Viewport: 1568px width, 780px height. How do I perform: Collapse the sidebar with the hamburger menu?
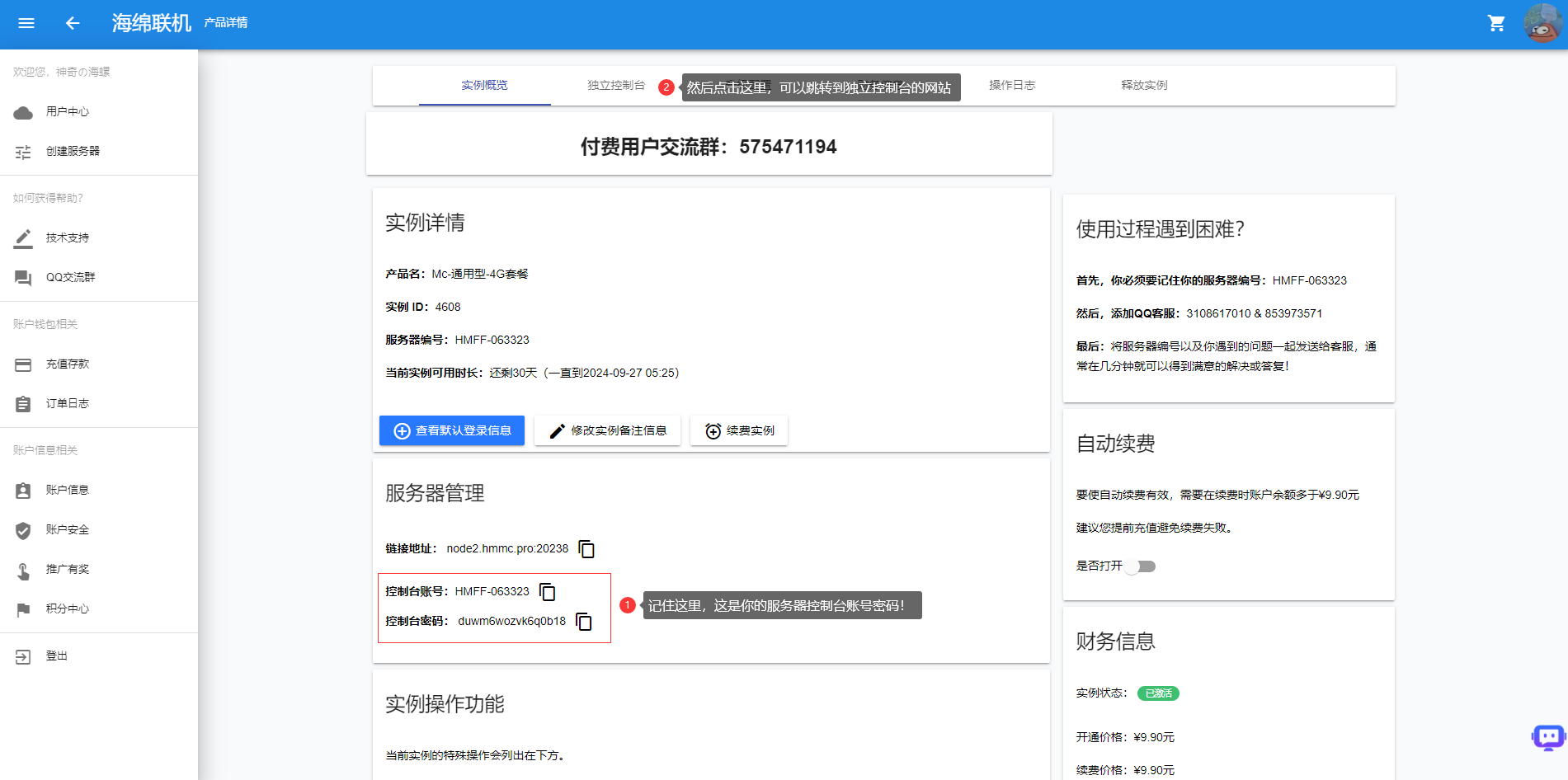(26, 23)
